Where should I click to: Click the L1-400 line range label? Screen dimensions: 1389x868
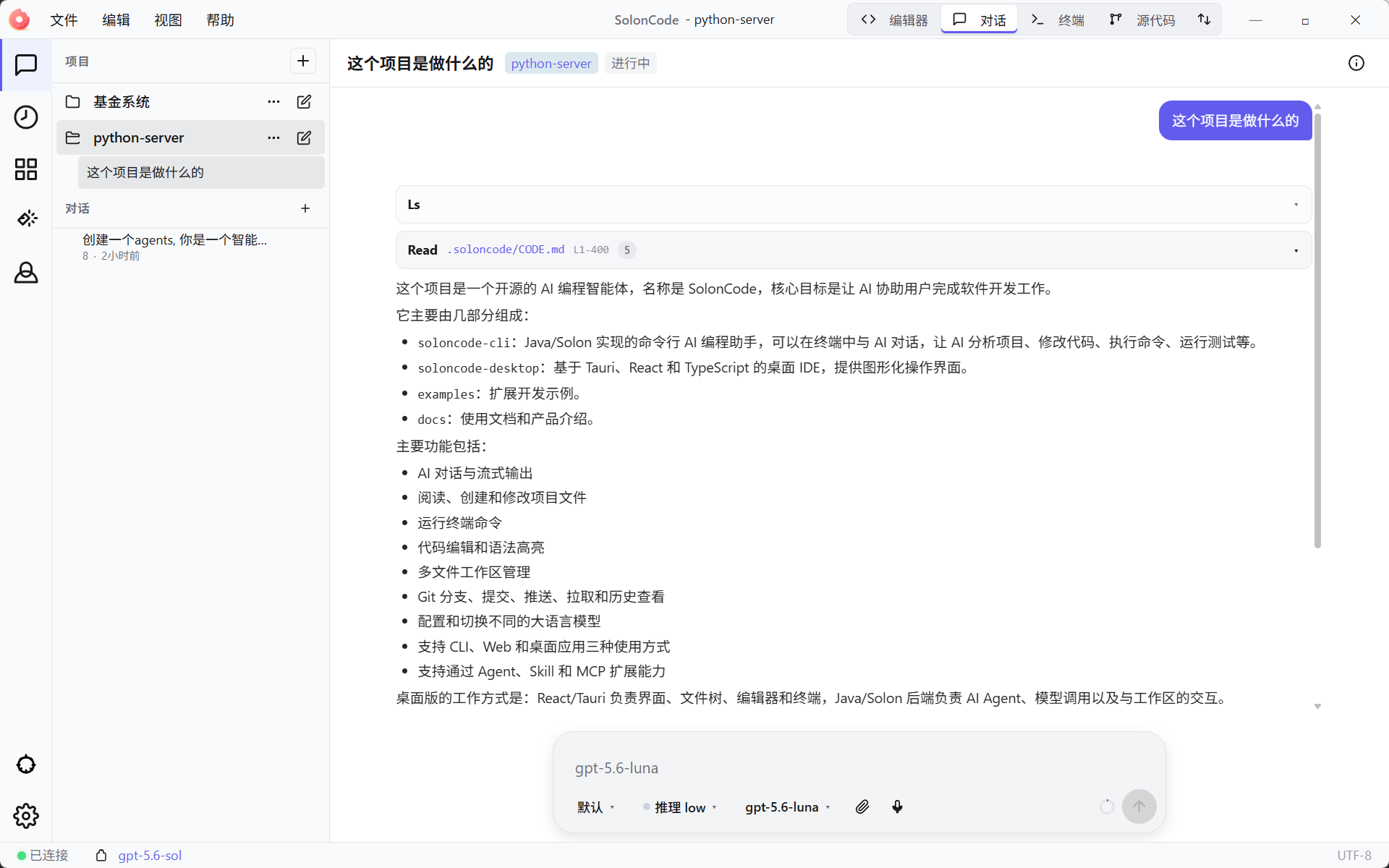[x=591, y=250]
